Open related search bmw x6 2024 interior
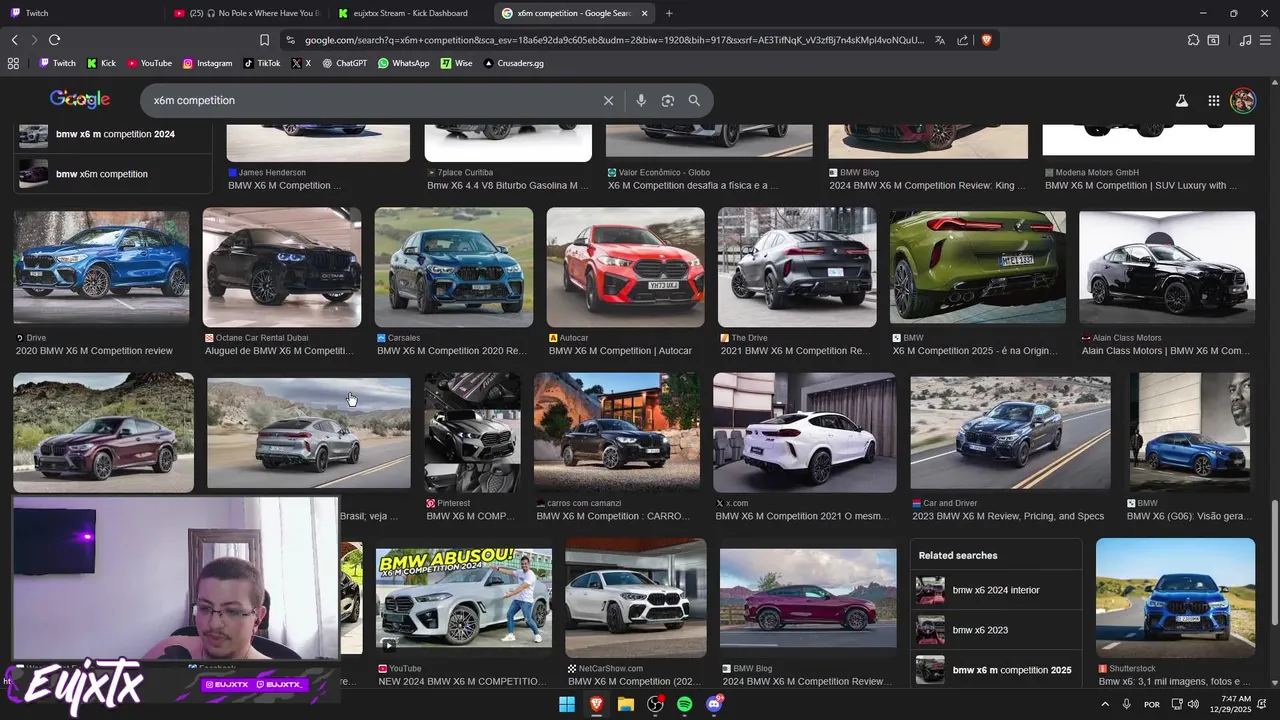 (x=996, y=590)
